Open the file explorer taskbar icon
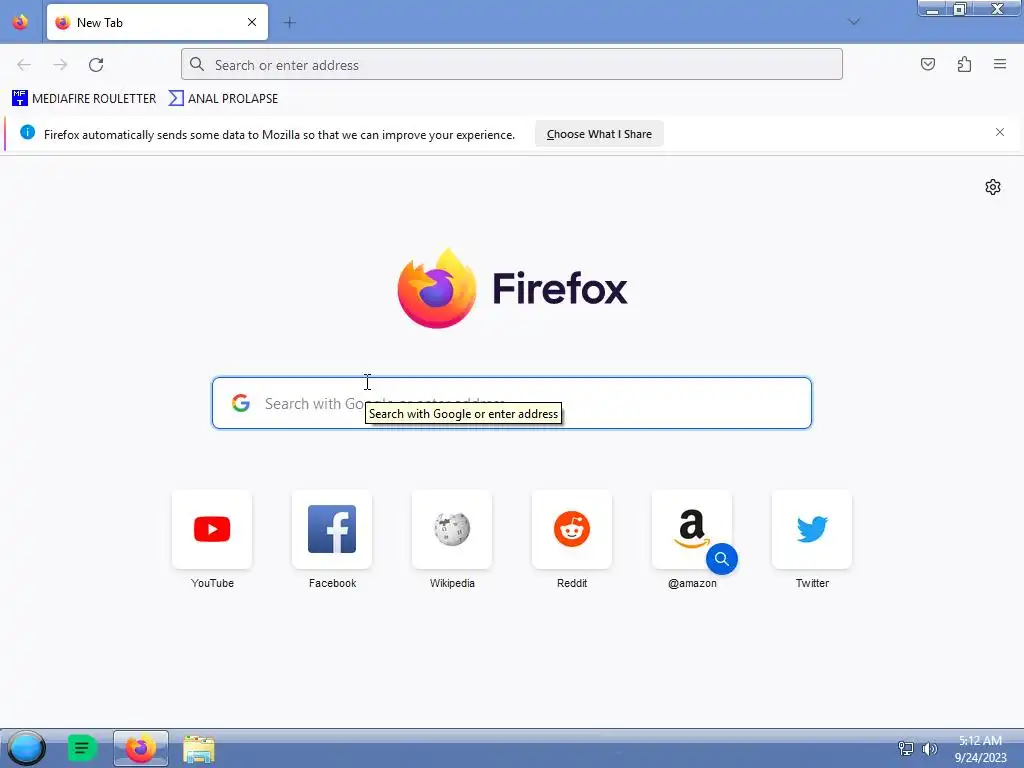Screen dimensions: 1024x768 (199, 749)
